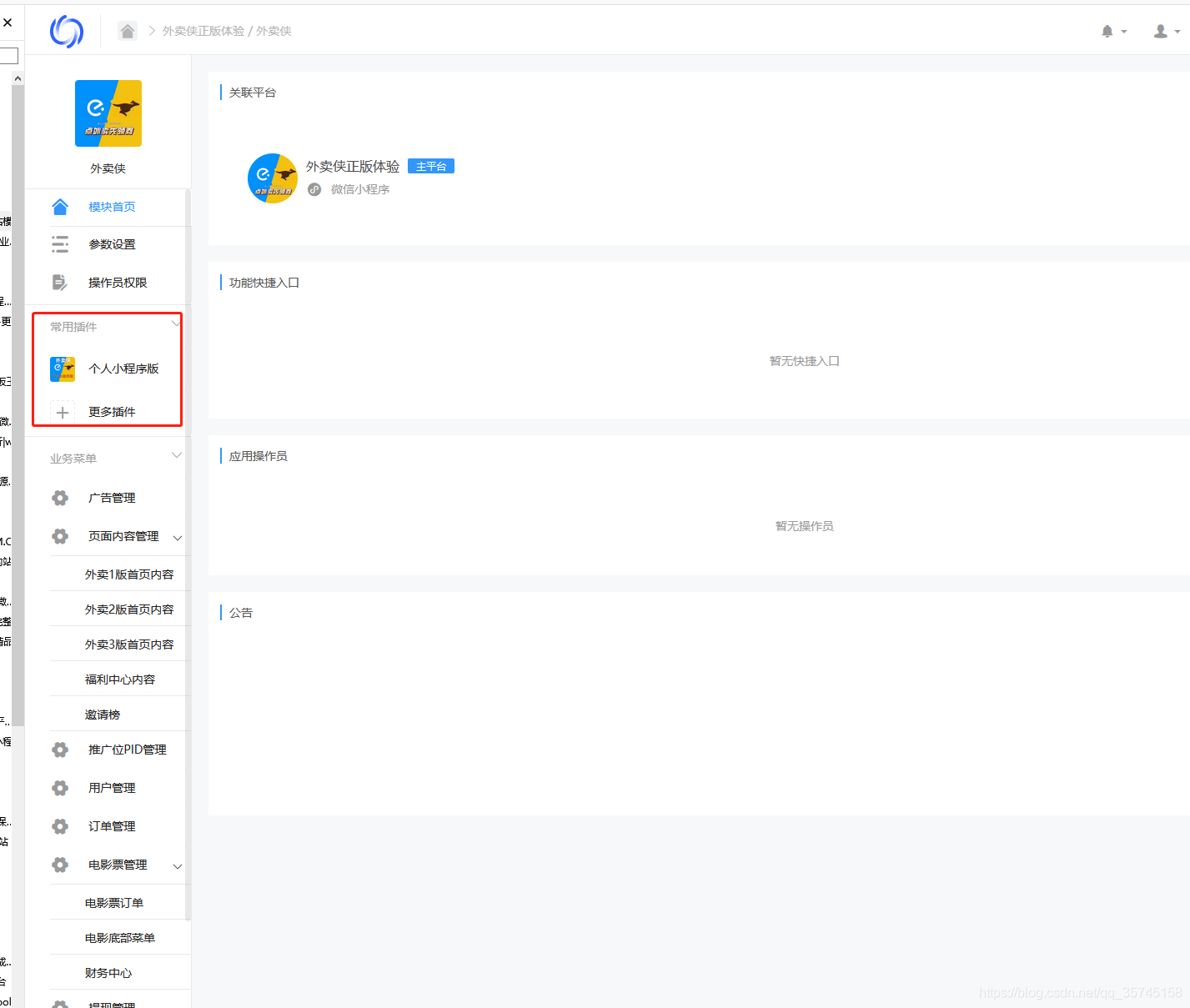Open the notification bell menu

tap(1107, 31)
